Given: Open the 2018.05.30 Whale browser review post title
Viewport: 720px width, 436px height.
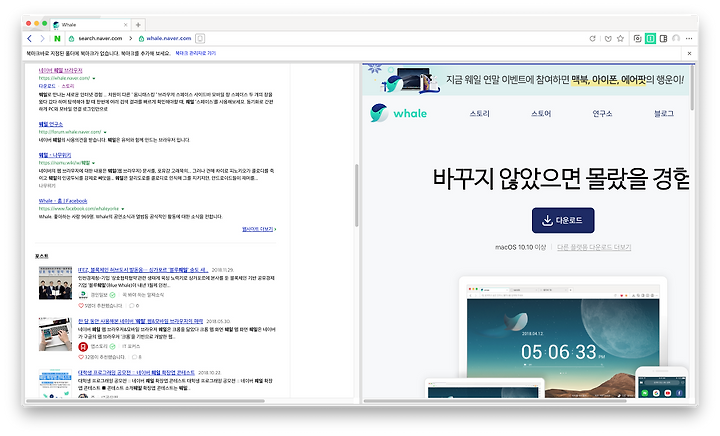Looking at the screenshot, I should 141,321.
